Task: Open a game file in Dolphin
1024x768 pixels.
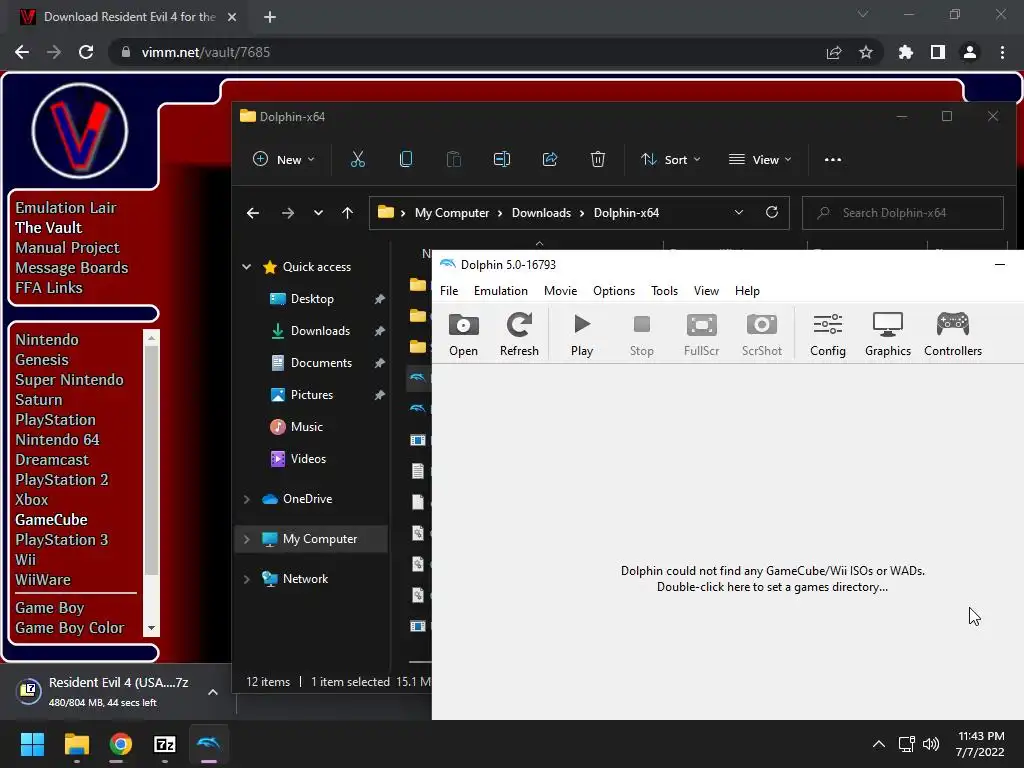Action: coord(463,334)
